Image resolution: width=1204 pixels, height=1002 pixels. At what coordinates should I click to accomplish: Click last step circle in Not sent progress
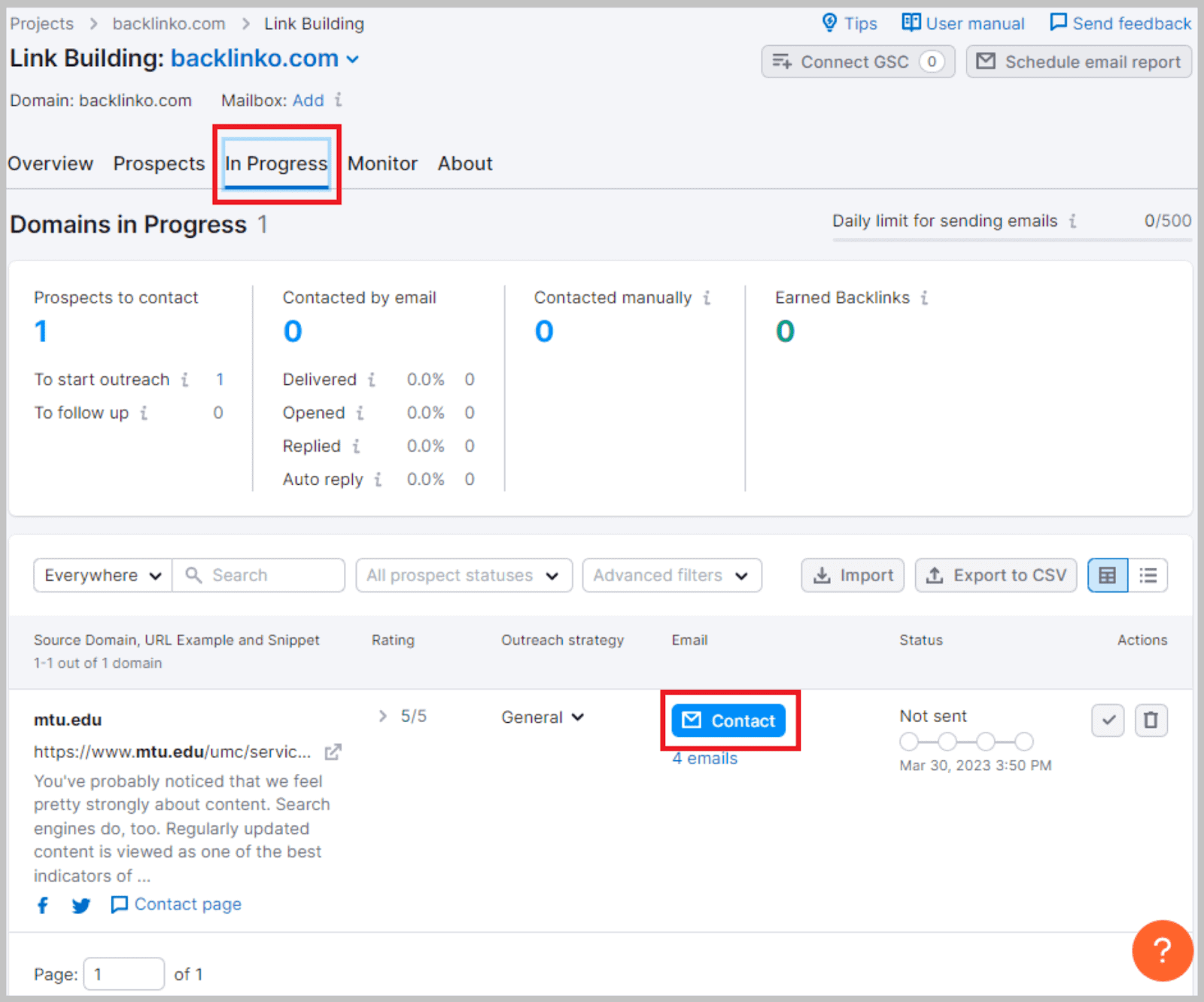pos(1024,742)
